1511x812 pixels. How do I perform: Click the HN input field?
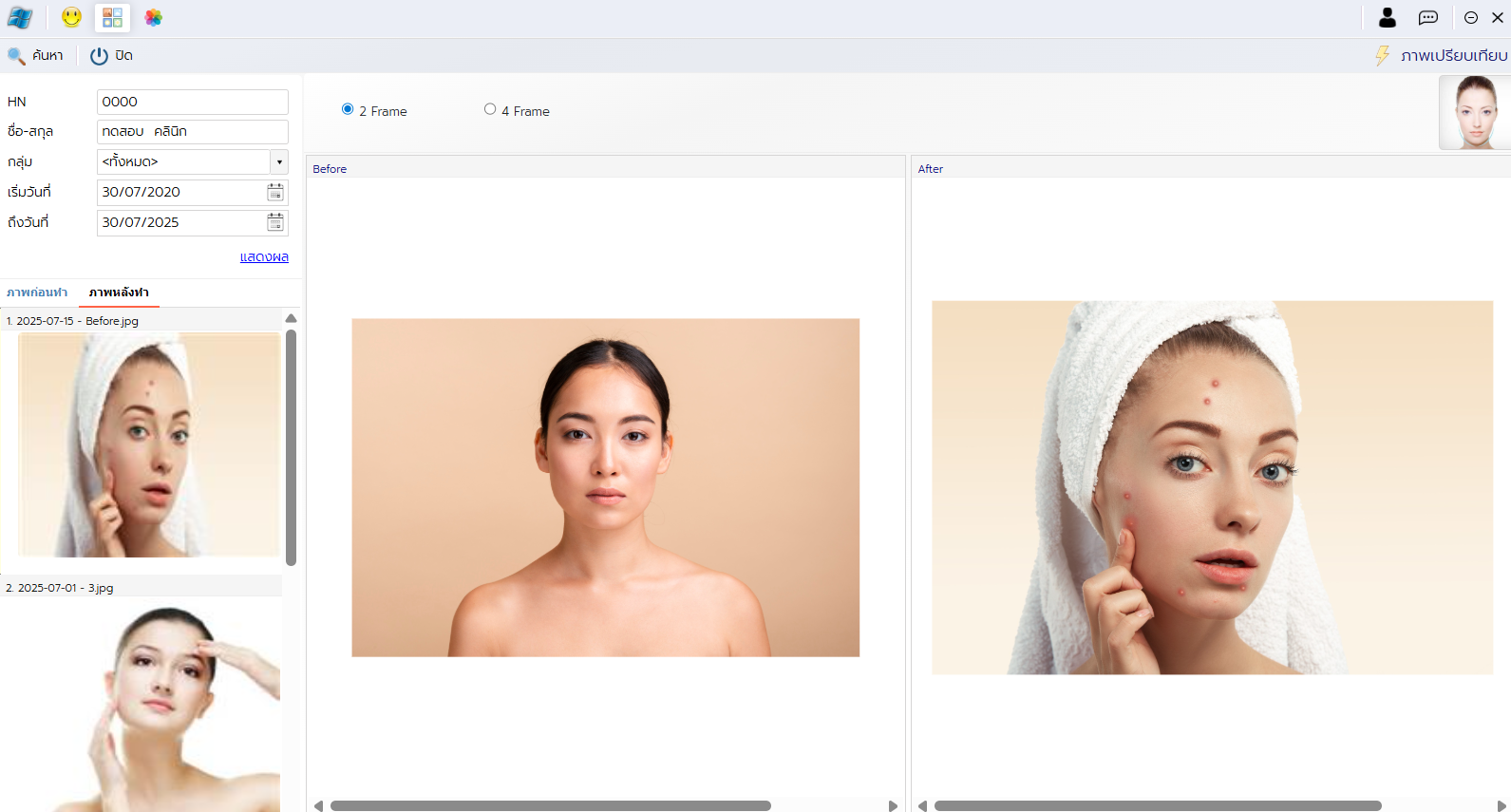[x=192, y=102]
